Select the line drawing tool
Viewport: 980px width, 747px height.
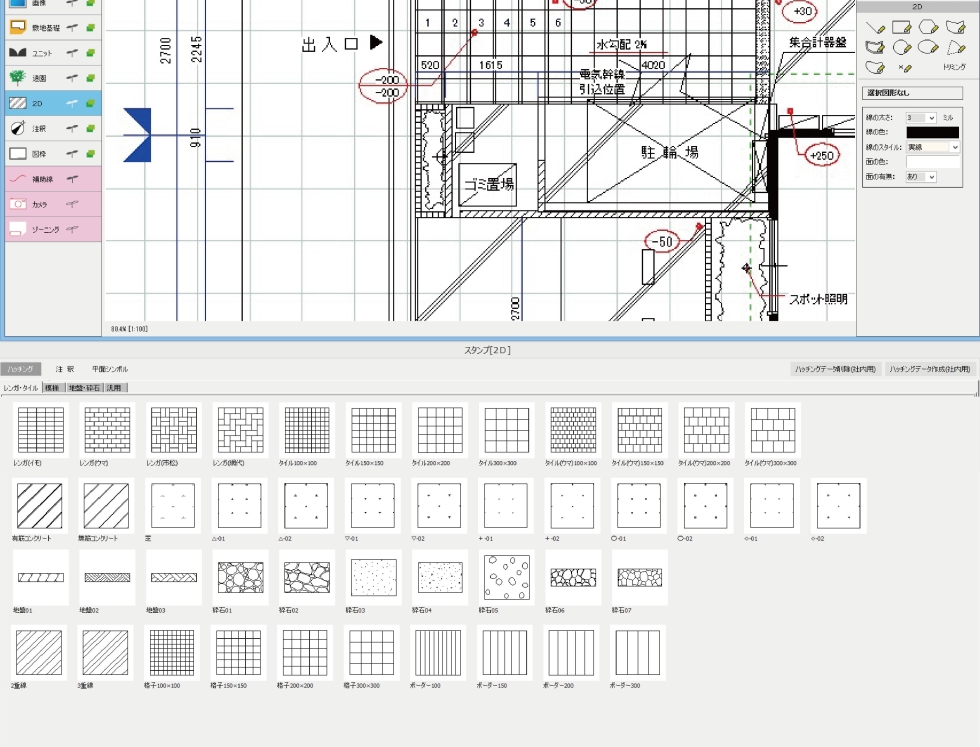point(875,27)
